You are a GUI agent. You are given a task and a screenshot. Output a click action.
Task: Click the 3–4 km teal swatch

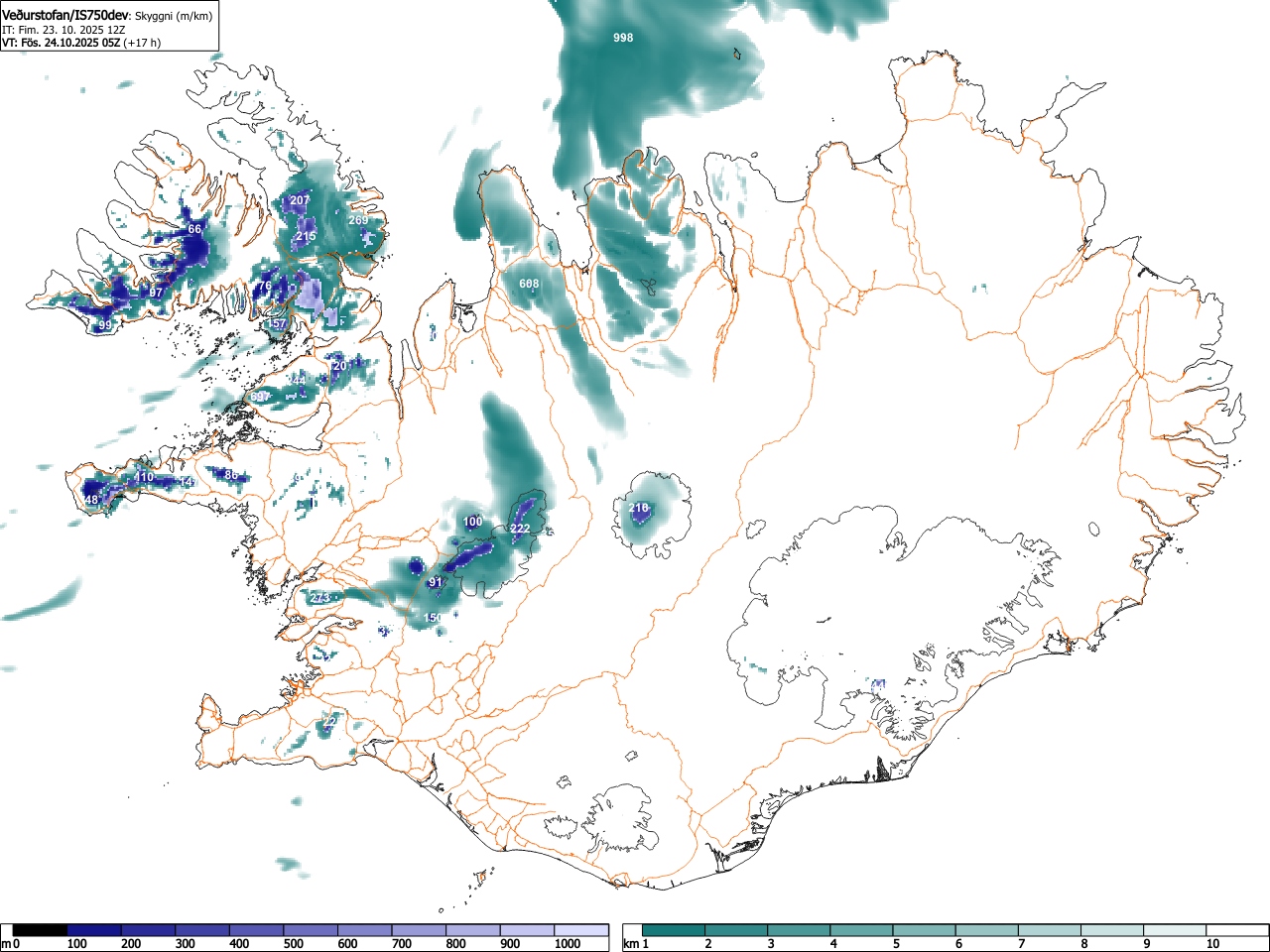pos(799,930)
